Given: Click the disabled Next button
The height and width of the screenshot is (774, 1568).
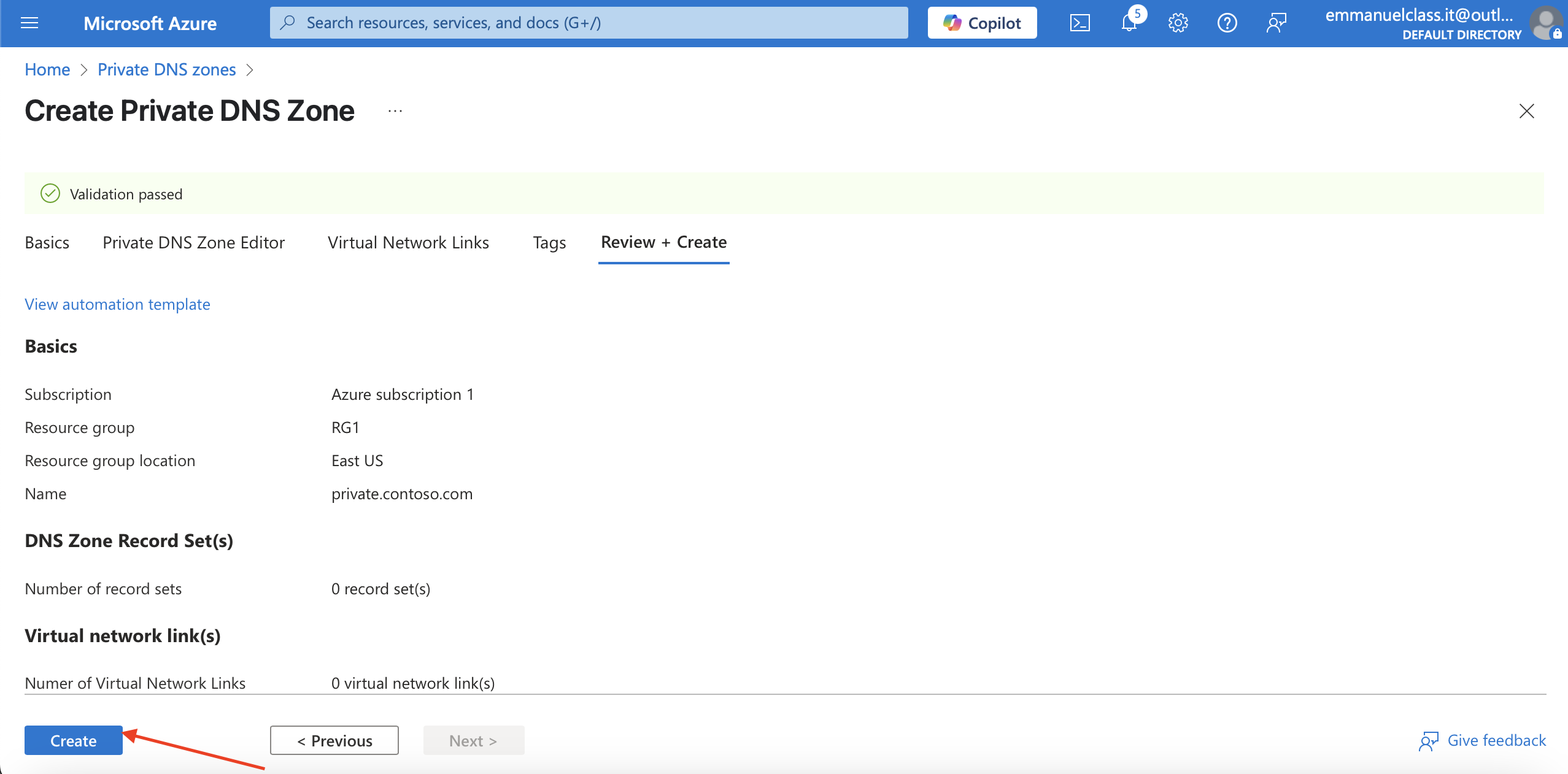Looking at the screenshot, I should point(473,740).
